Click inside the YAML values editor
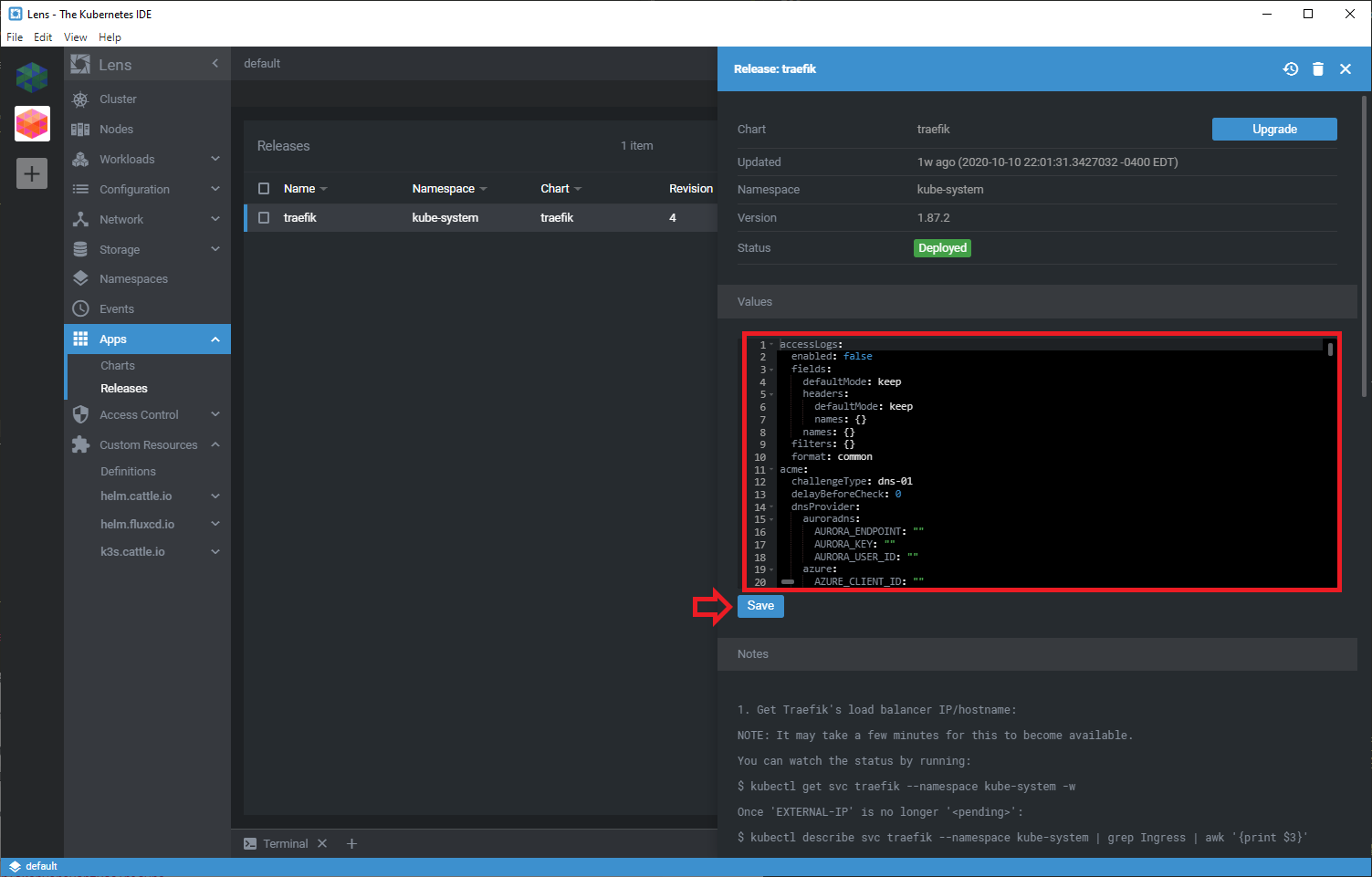The image size is (1372, 877). [x=1042, y=462]
